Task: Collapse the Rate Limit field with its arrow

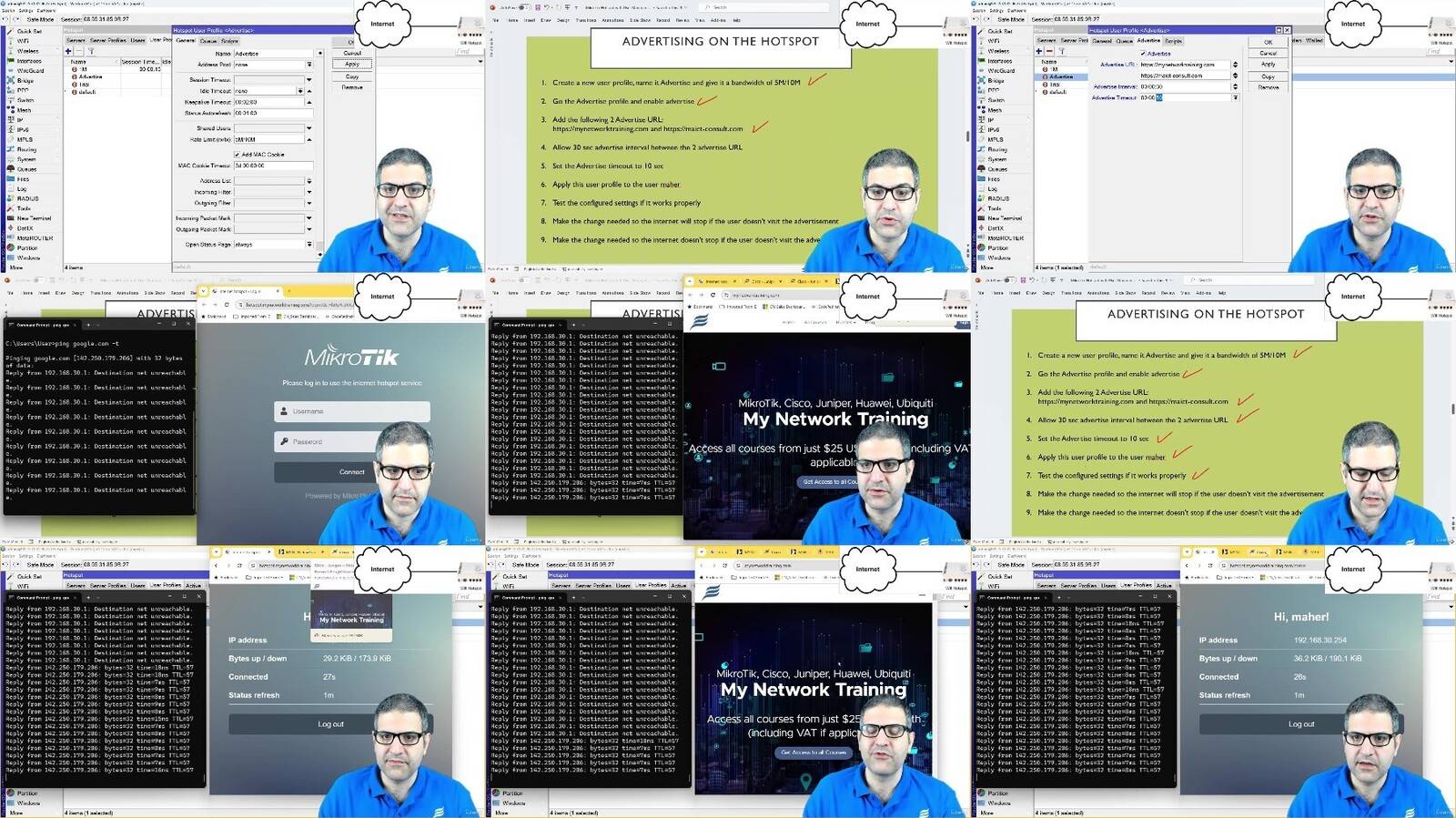Action: [308, 139]
